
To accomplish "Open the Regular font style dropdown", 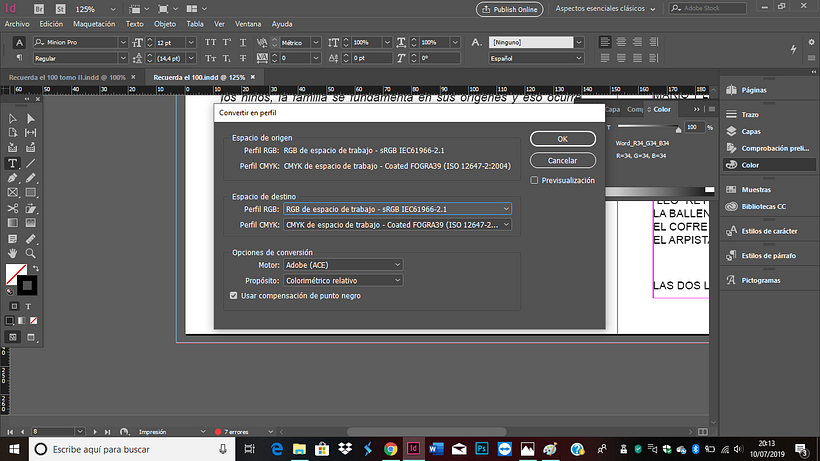I will click(x=123, y=58).
